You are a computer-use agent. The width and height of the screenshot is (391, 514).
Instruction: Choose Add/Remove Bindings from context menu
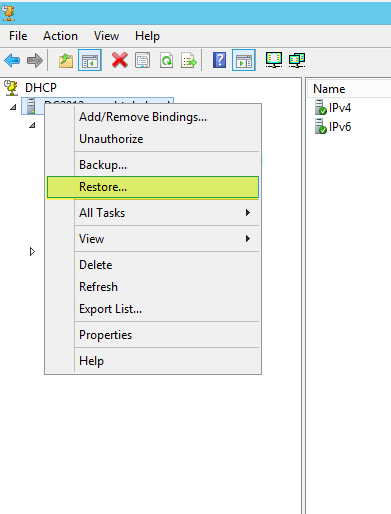click(153, 117)
